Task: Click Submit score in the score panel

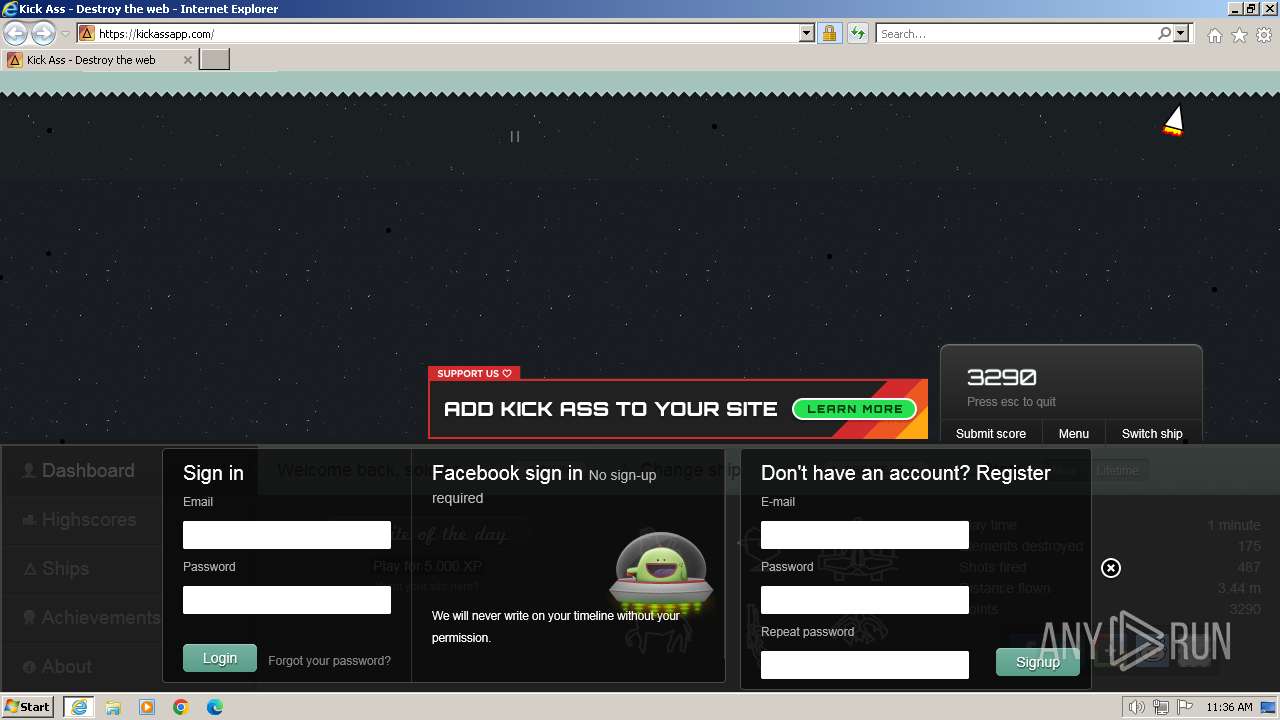Action: pos(991,433)
